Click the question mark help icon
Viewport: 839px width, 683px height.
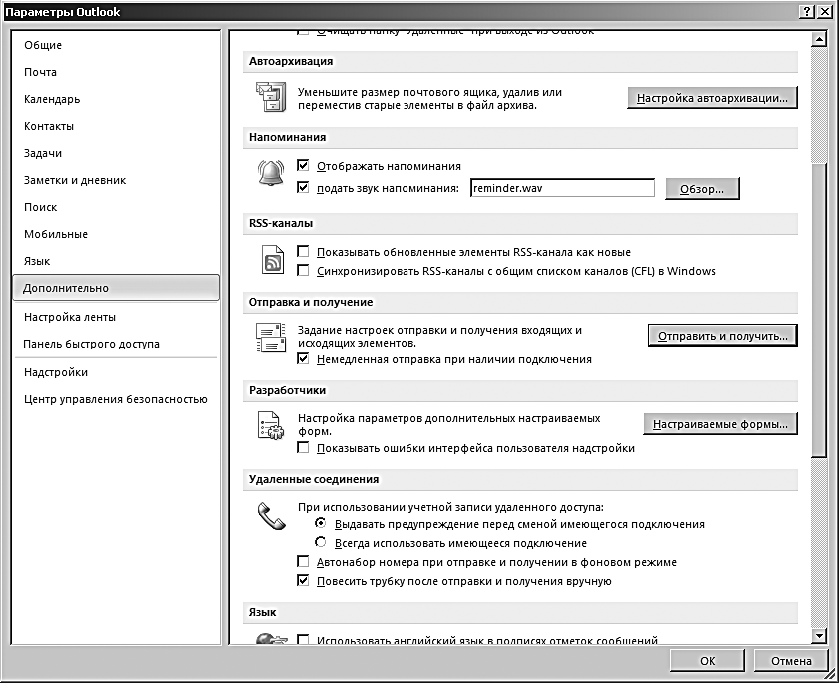coord(806,10)
